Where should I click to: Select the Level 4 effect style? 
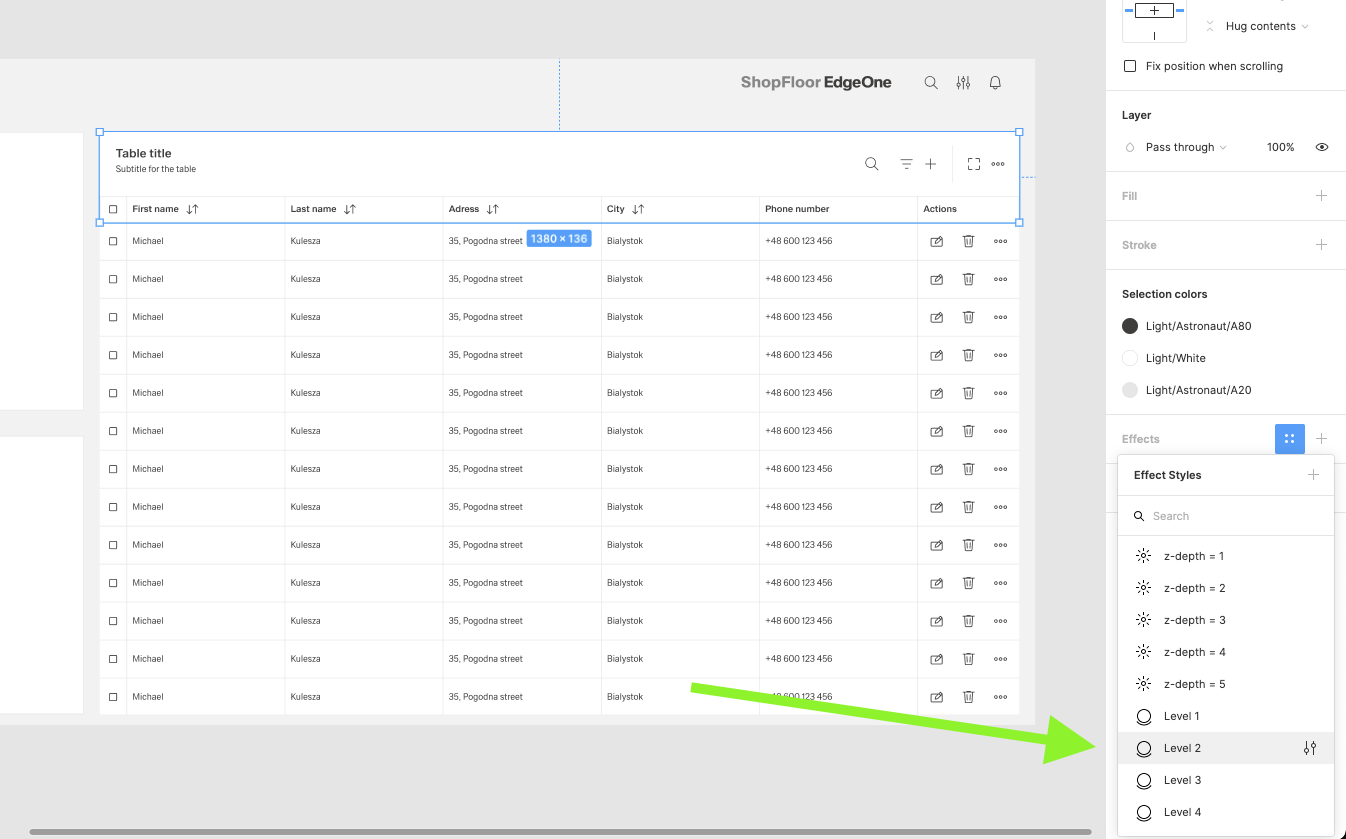click(x=1182, y=812)
